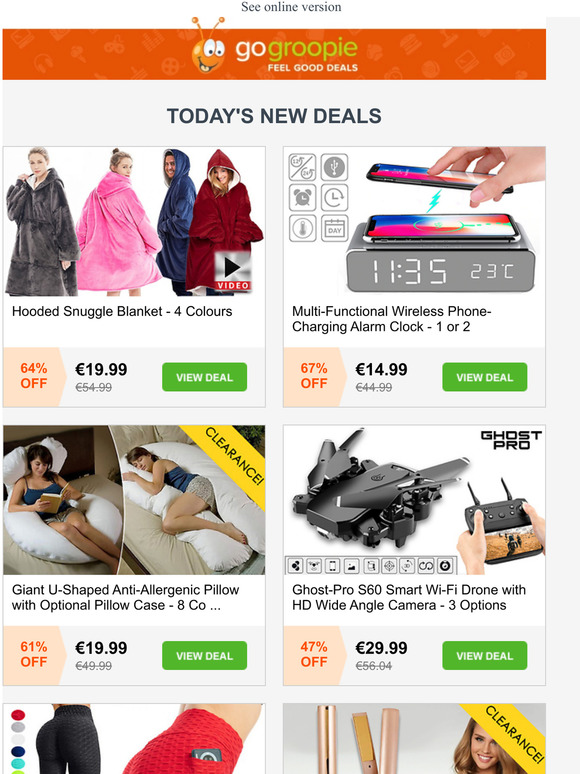Image resolution: width=580 pixels, height=774 pixels.
Task: View deal for Hooded Snuggle Blanket
Action: tap(204, 377)
